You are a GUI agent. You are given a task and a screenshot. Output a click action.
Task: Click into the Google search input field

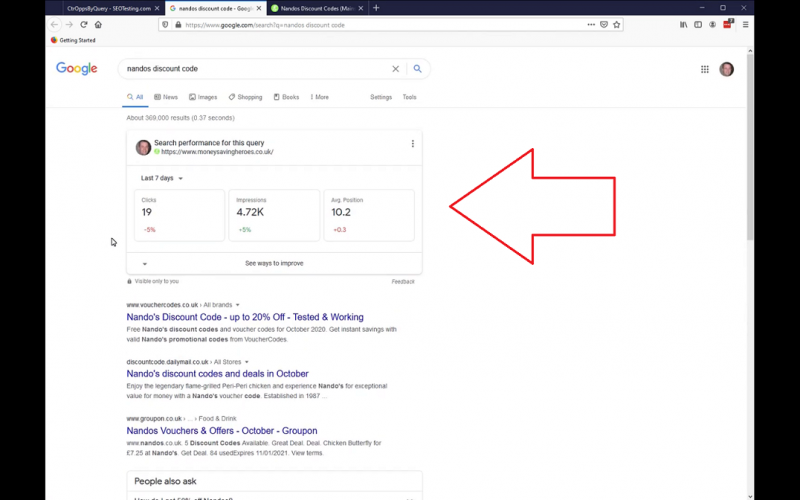point(255,69)
